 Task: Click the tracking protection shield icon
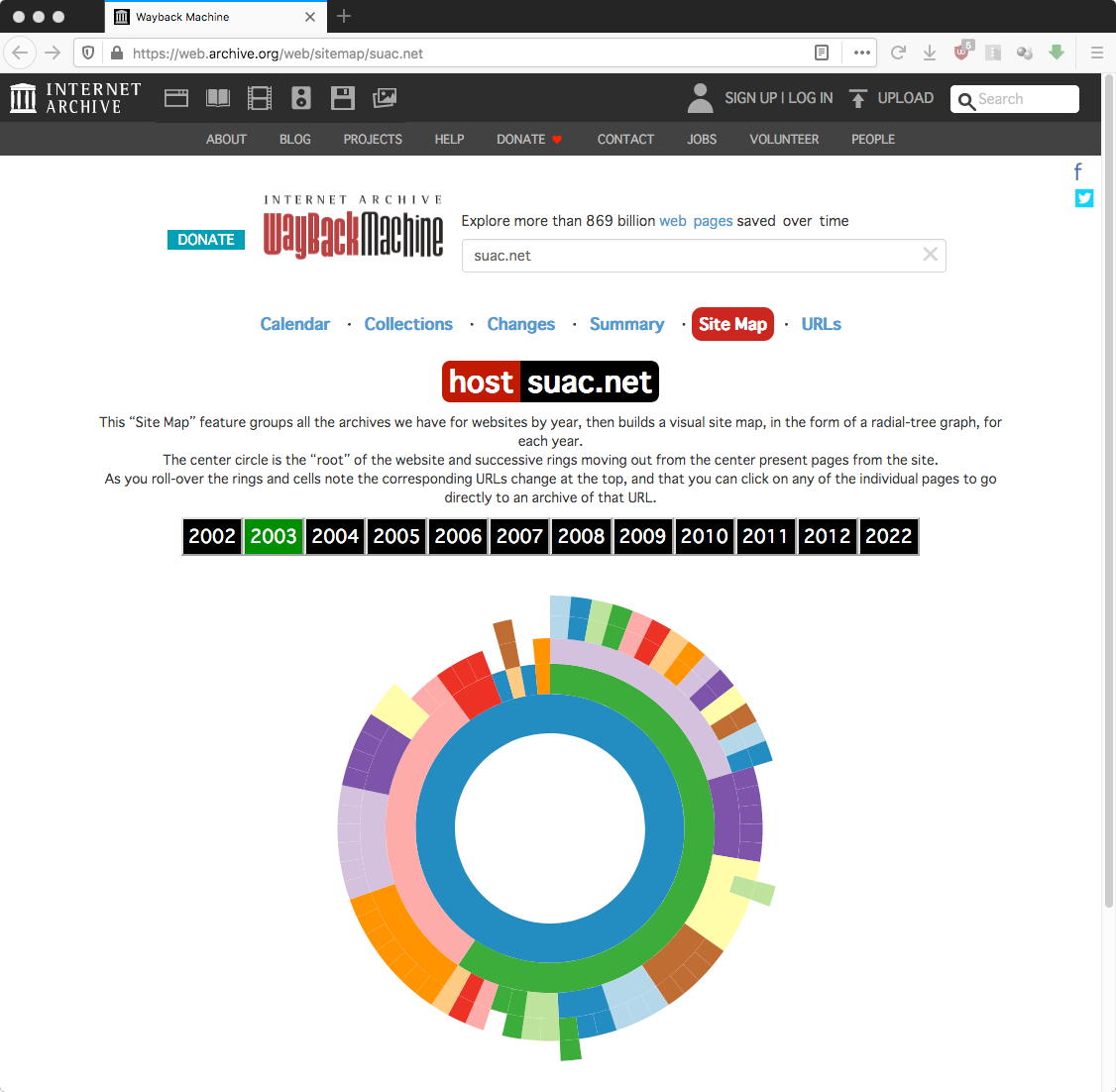[x=88, y=53]
